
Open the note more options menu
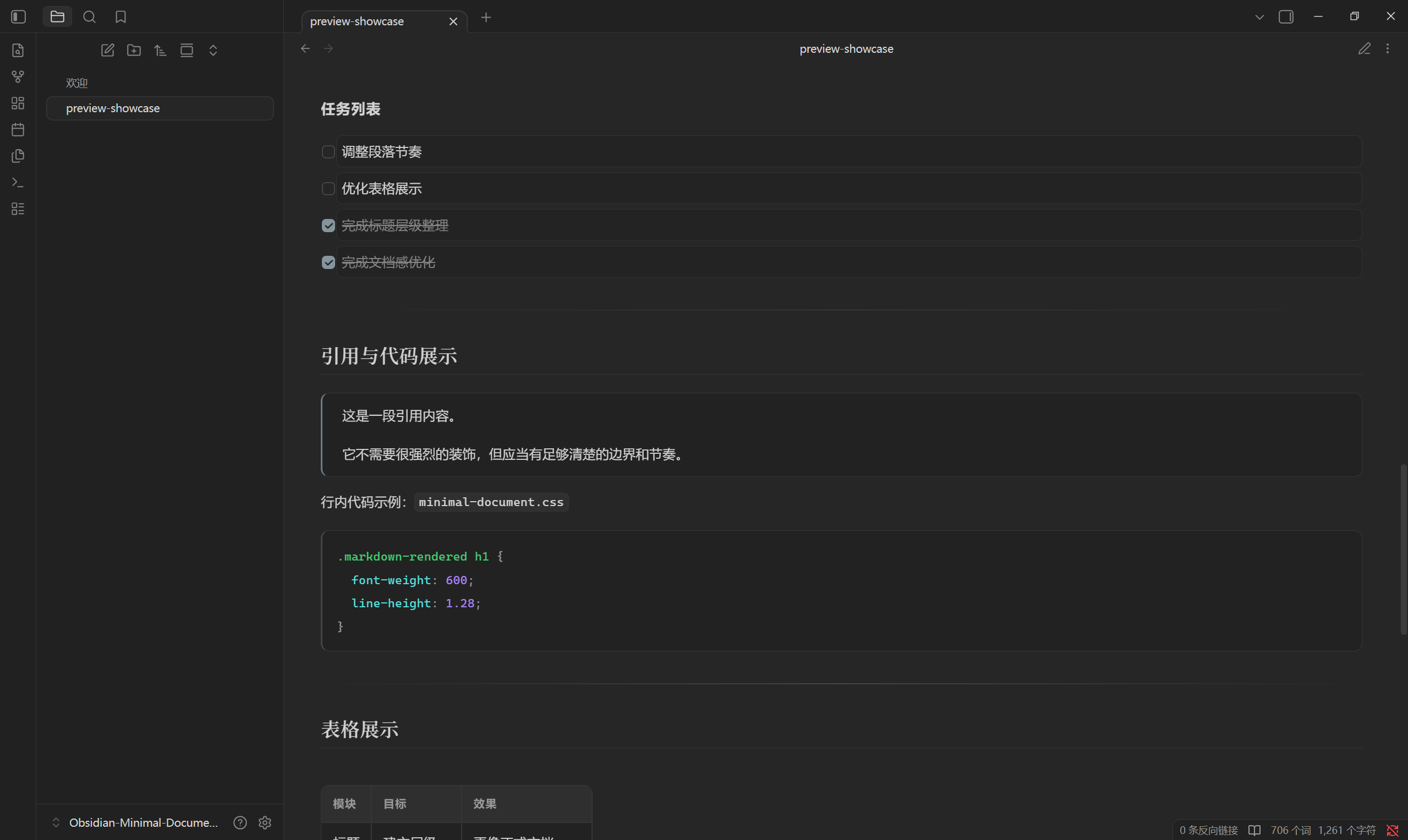coord(1388,48)
